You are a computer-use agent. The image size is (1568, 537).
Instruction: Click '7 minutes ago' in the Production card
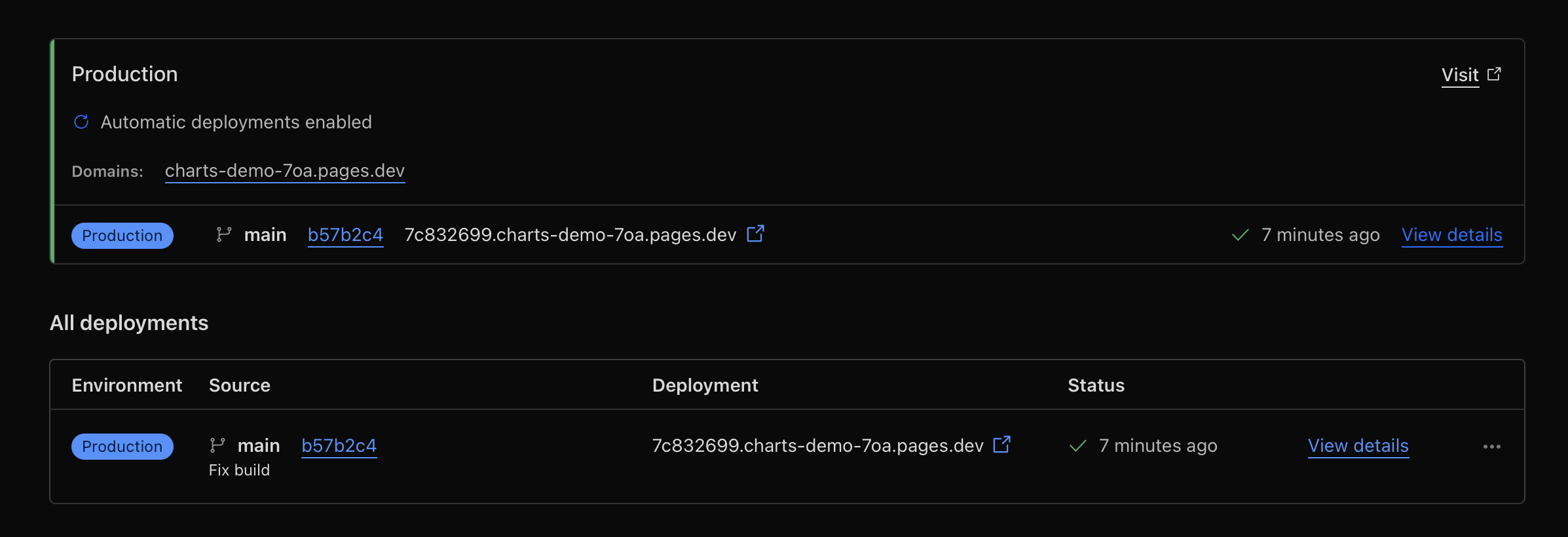pos(1320,234)
